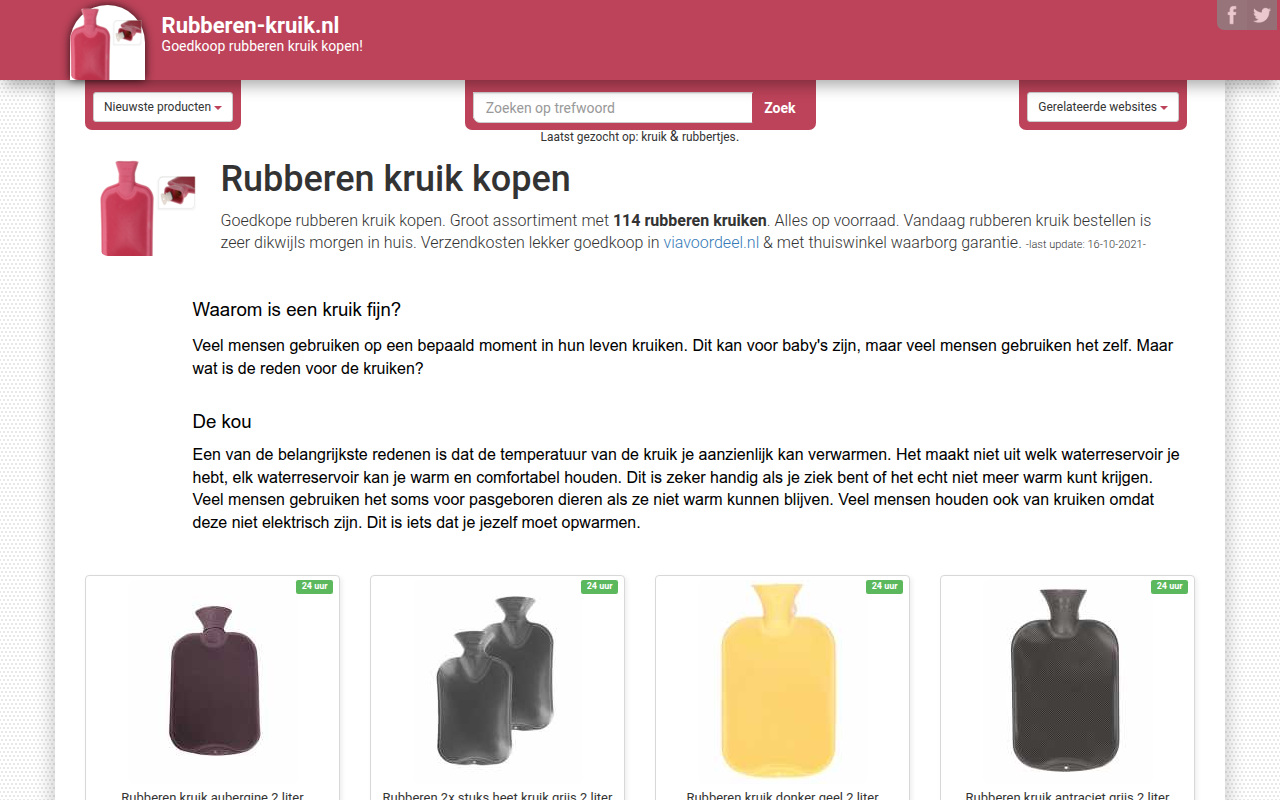Click the 24 uur badge on aubergine kruik

(314, 587)
